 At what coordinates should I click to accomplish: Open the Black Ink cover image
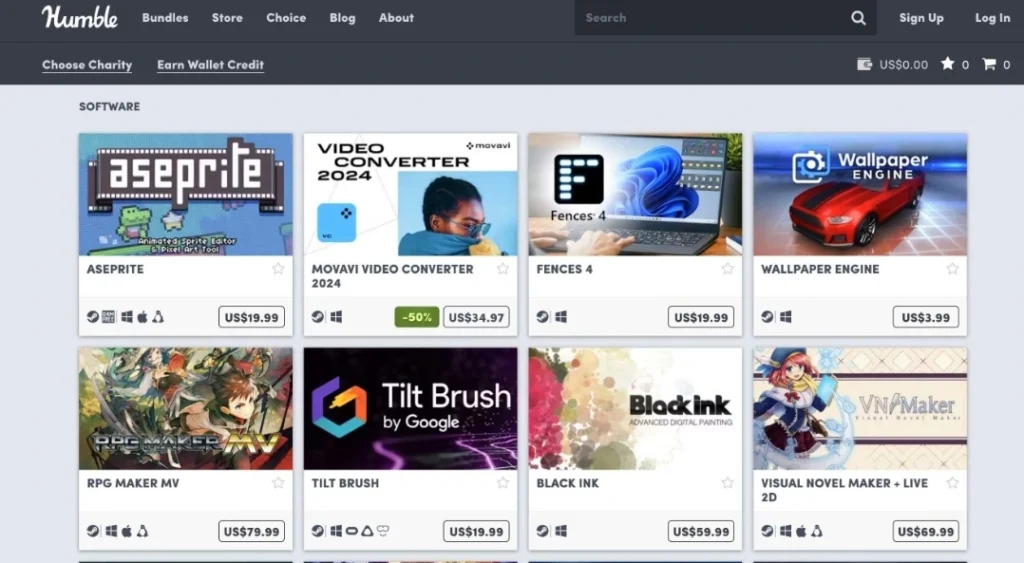pyautogui.click(x=635, y=408)
